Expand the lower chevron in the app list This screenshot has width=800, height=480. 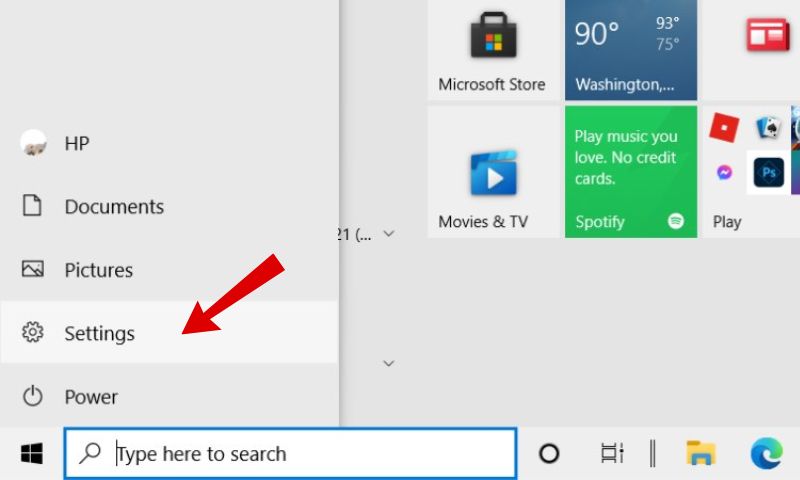coord(389,363)
